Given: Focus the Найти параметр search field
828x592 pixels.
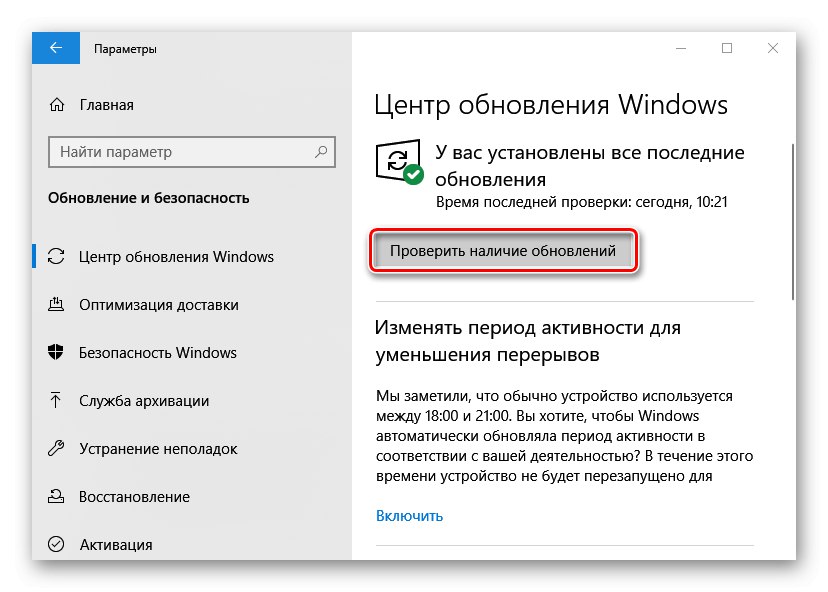Looking at the screenshot, I should [192, 152].
